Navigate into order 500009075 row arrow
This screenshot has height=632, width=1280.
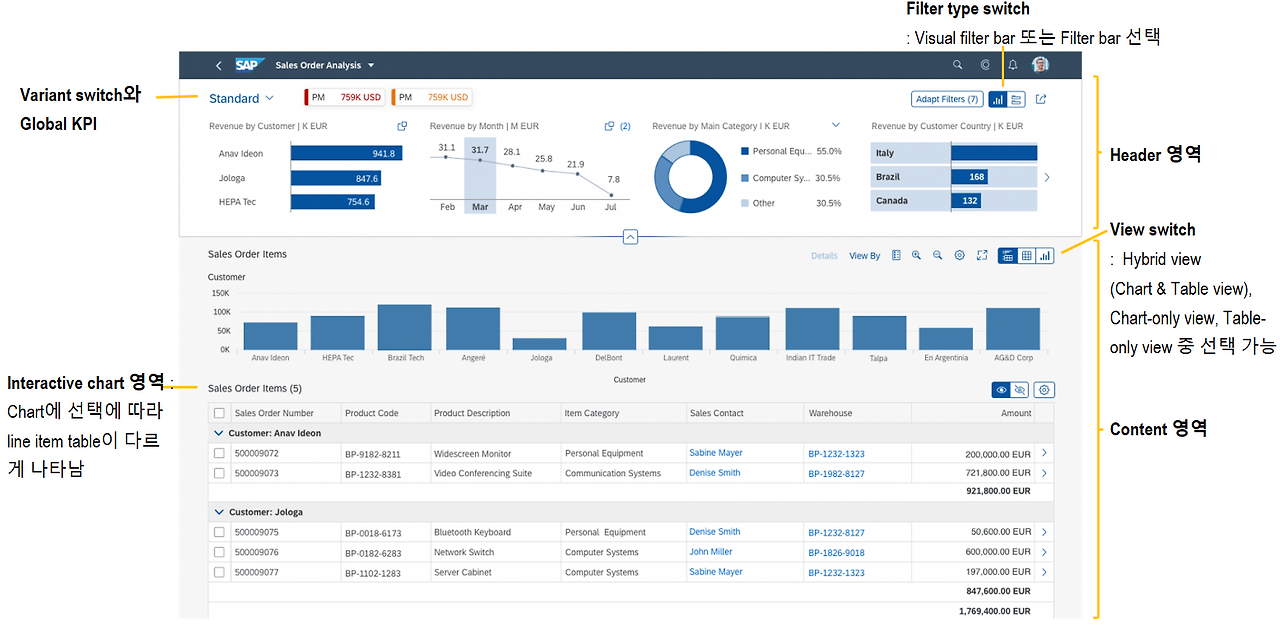pos(1044,532)
